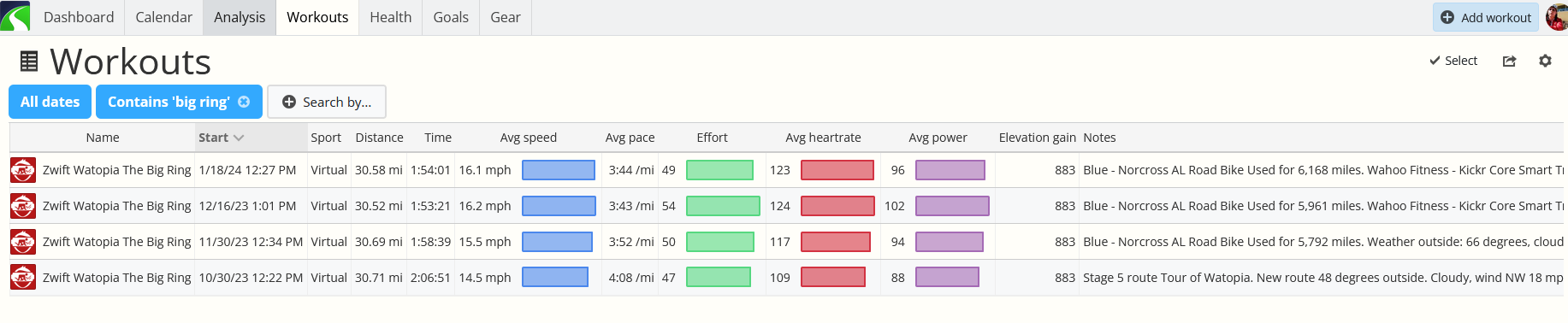The image size is (1568, 323).
Task: Click the Zwift icon for the 11/30/23 workout
Action: 23,242
